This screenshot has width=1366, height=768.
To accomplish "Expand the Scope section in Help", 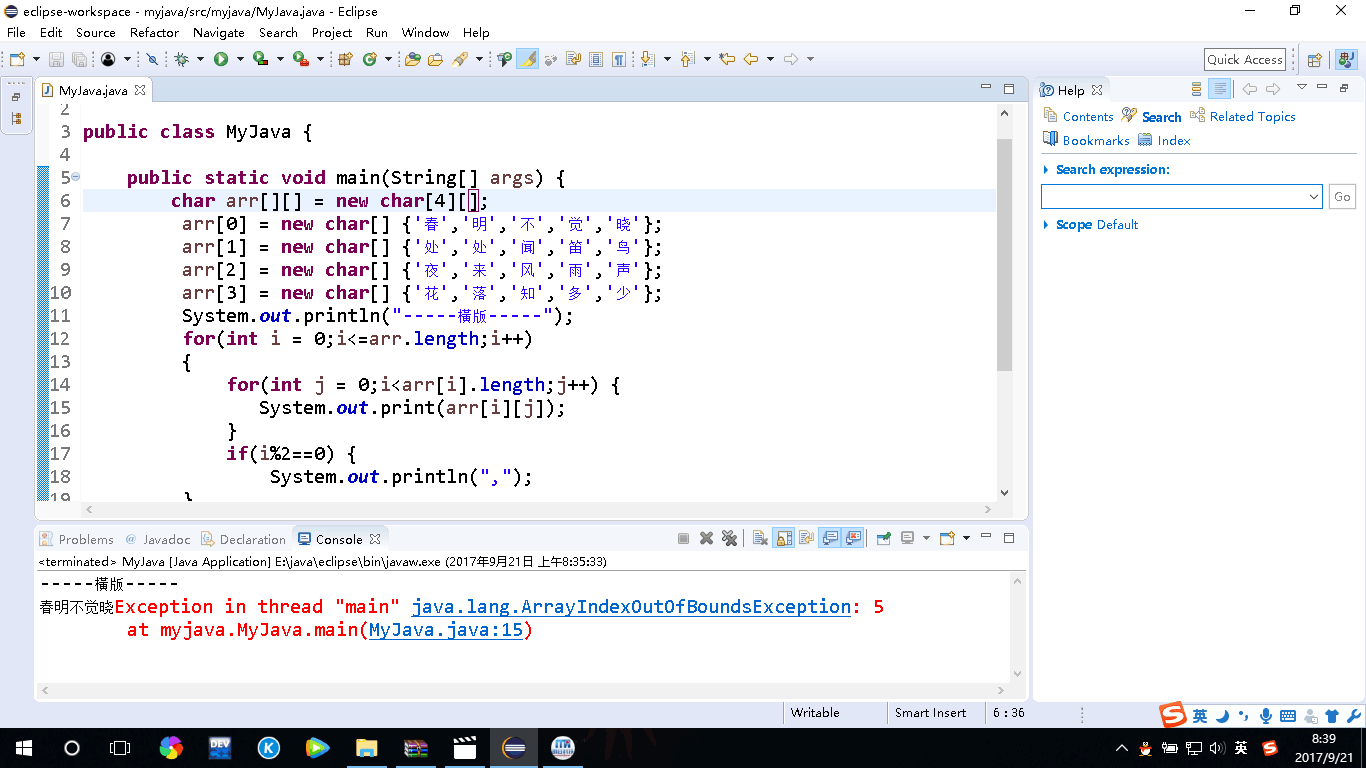I will pos(1046,225).
